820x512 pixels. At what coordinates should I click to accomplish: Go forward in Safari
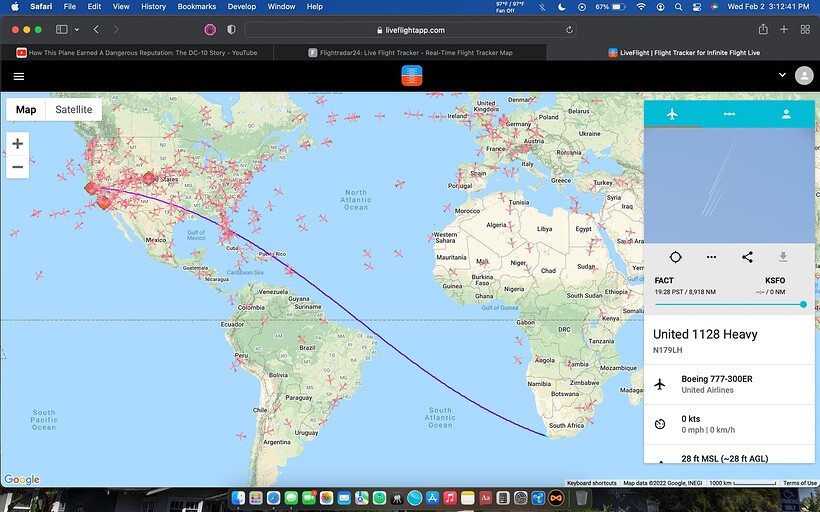[x=116, y=30]
